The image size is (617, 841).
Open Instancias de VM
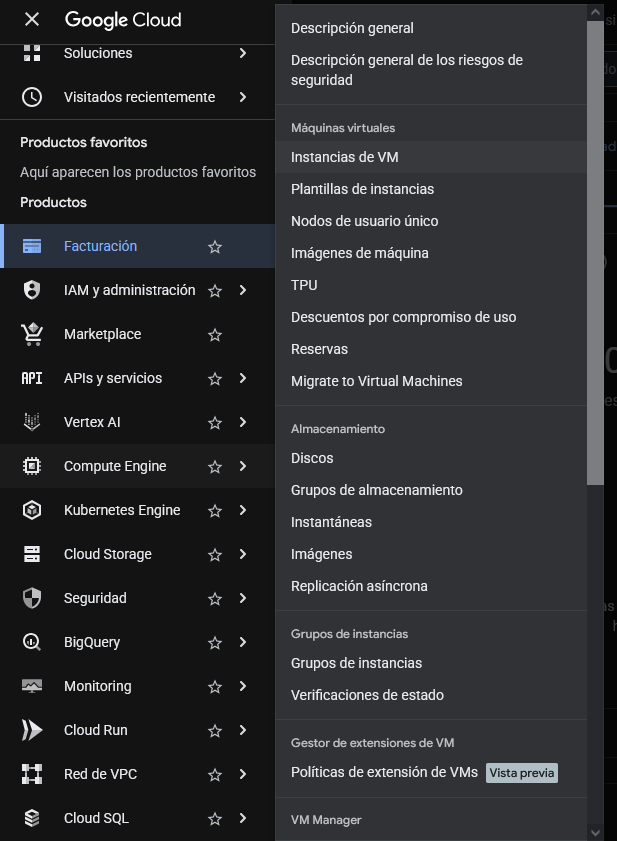point(344,157)
